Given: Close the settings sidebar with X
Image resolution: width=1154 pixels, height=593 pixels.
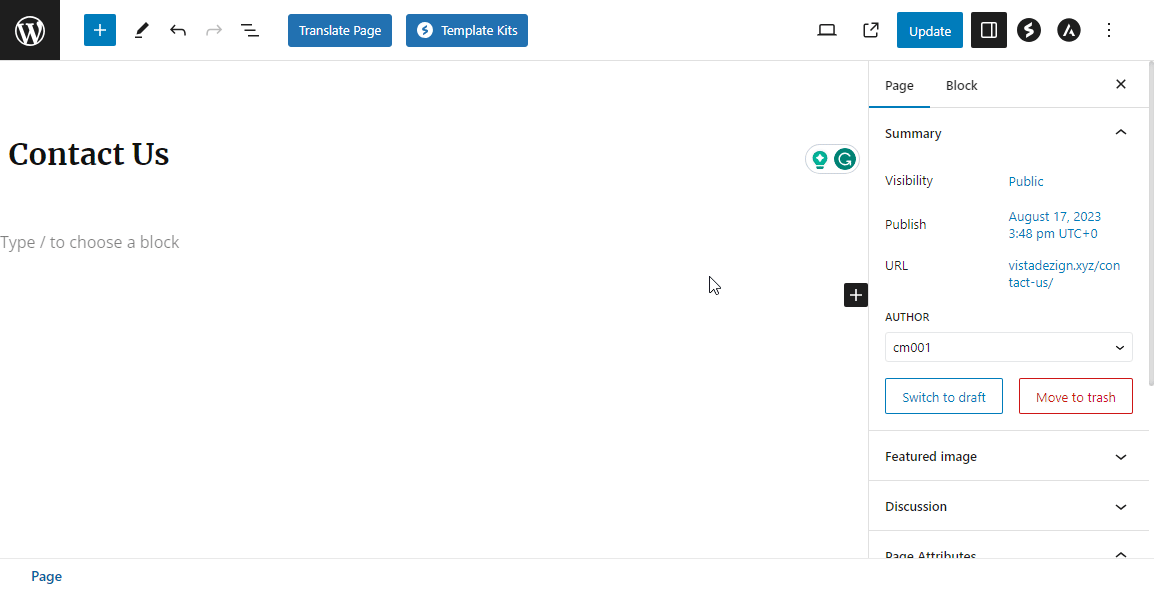Looking at the screenshot, I should [1121, 85].
